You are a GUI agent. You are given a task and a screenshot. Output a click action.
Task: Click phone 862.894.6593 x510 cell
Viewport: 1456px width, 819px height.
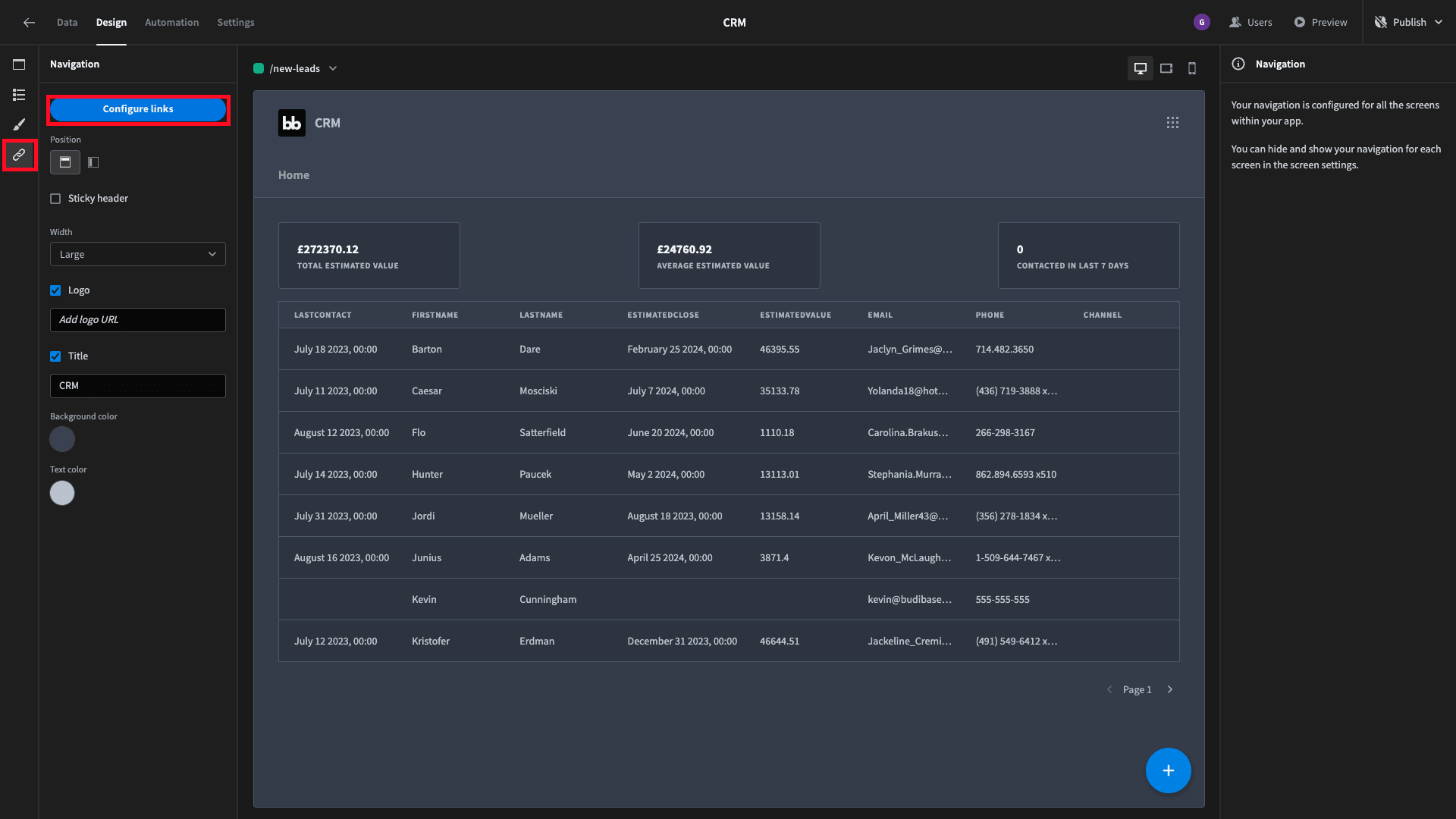(x=1015, y=475)
